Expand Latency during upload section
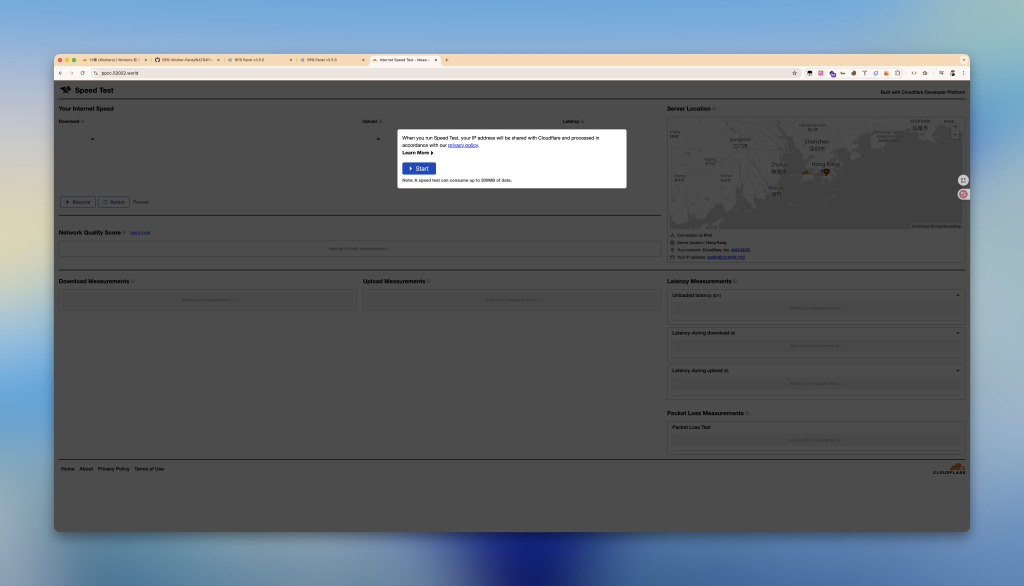 click(x=957, y=370)
